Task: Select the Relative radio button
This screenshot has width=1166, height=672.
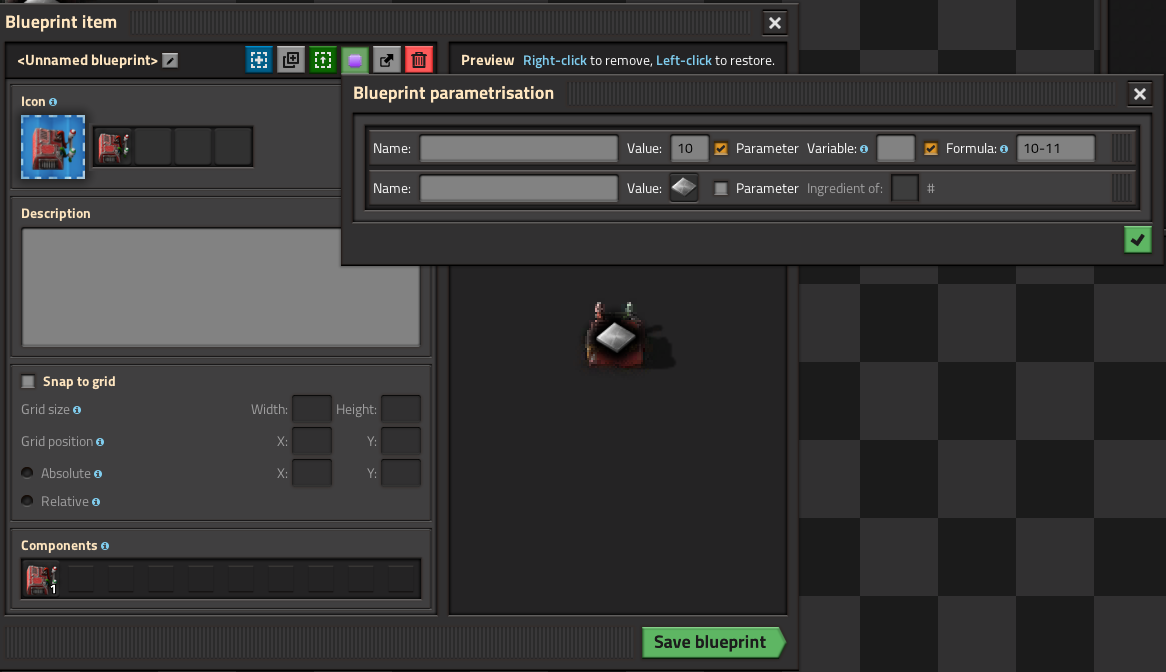Action: 28,501
